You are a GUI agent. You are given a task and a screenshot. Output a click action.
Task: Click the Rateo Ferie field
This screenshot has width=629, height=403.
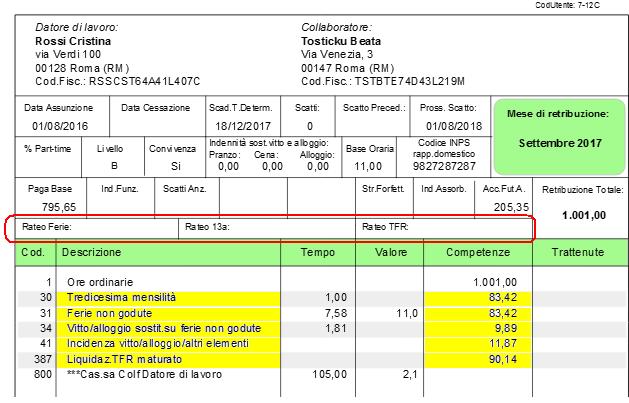(92, 227)
